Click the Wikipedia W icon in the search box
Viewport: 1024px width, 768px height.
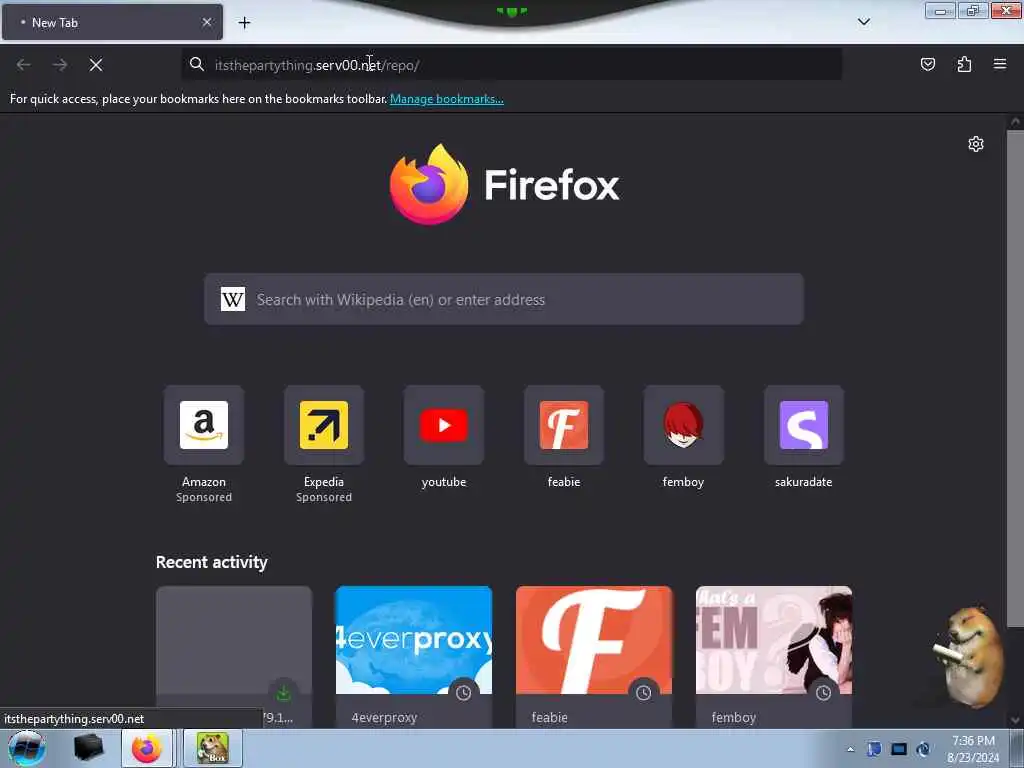coord(232,299)
